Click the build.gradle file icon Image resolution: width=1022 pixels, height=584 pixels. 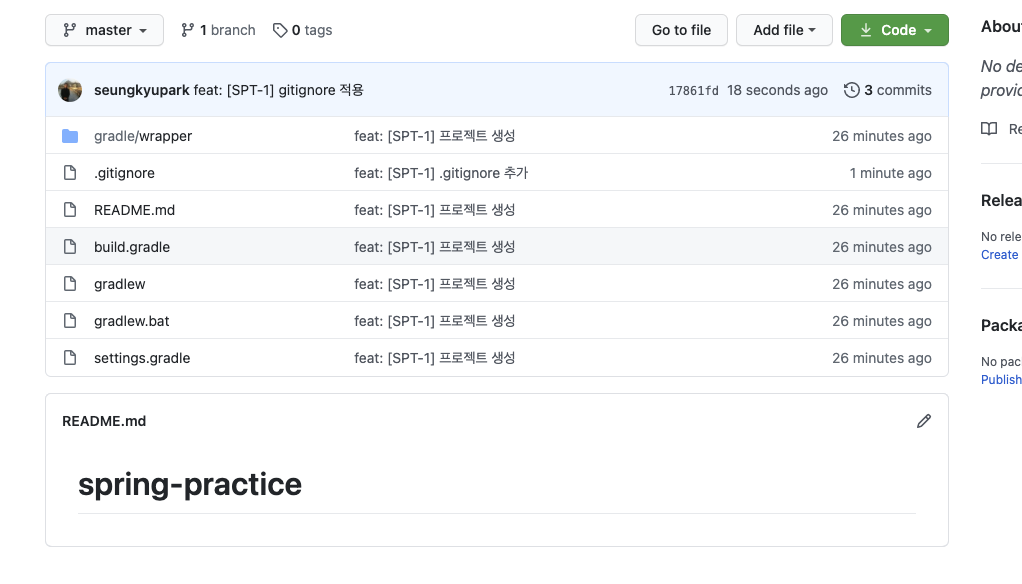point(70,246)
